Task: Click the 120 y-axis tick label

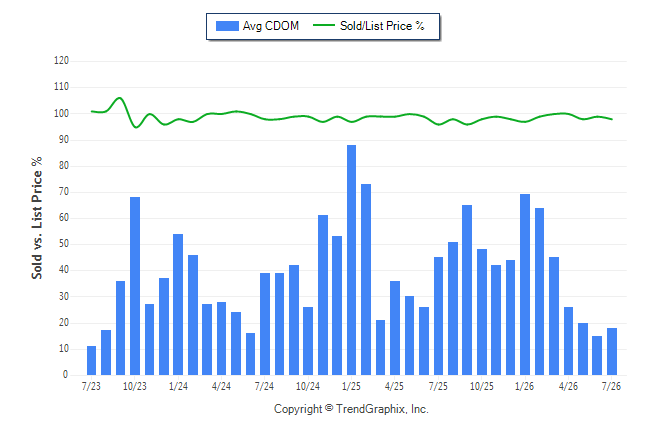Action: pyautogui.click(x=61, y=61)
